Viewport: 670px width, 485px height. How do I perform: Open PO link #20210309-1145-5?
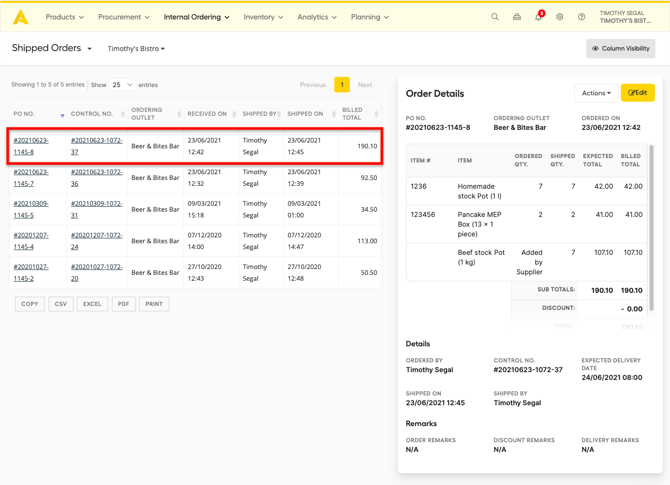pyautogui.click(x=31, y=209)
